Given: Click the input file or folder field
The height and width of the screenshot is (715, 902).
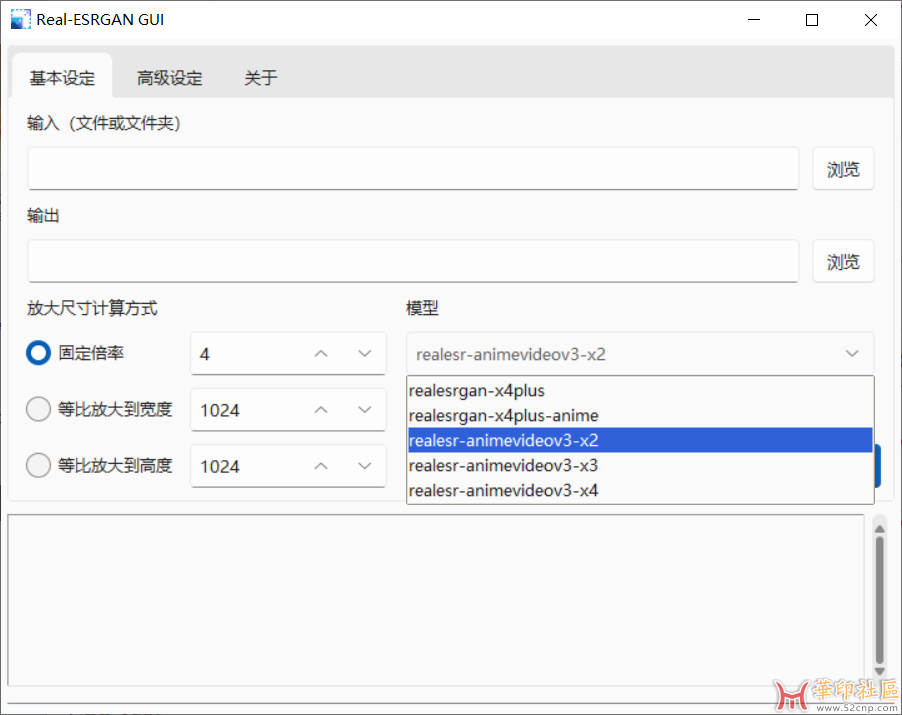Looking at the screenshot, I should [413, 169].
